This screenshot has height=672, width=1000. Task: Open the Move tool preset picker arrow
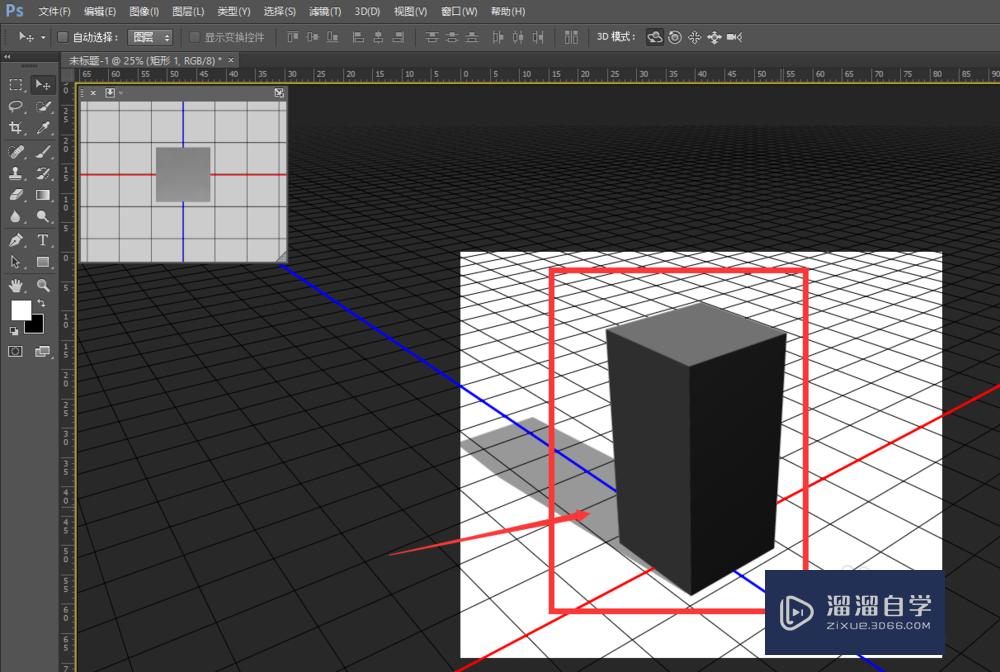(43, 37)
